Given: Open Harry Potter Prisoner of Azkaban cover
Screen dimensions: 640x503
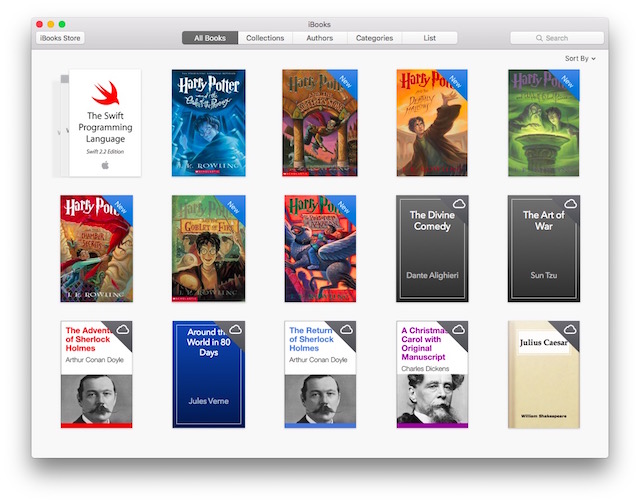Looking at the screenshot, I should 320,249.
